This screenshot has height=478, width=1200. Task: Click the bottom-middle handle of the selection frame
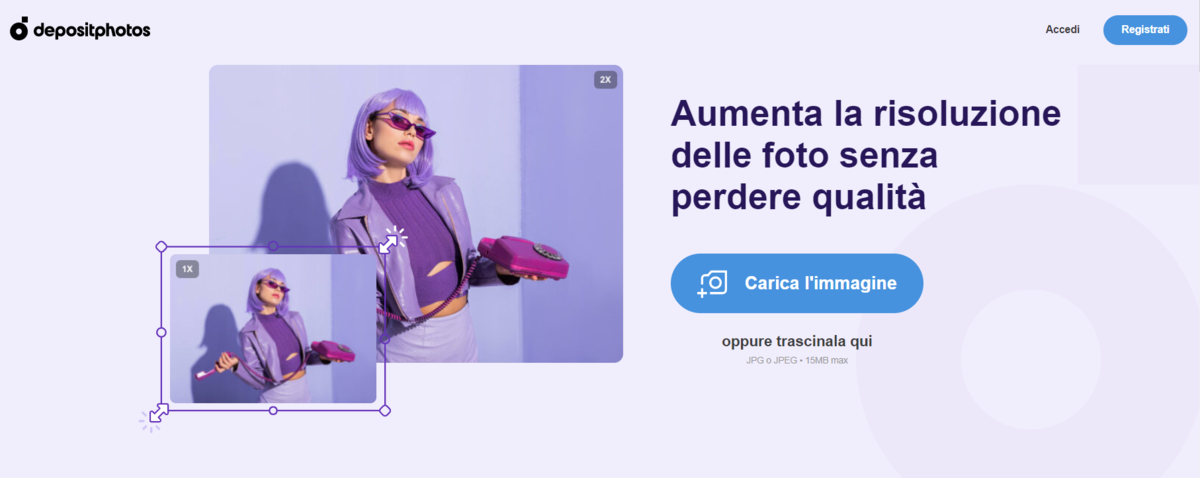(x=273, y=410)
